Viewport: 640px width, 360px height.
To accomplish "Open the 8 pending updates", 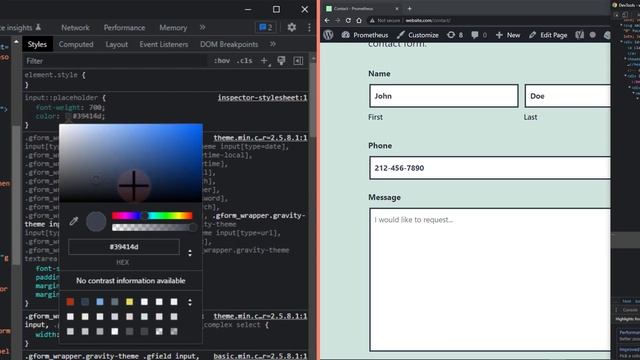I will click(455, 35).
